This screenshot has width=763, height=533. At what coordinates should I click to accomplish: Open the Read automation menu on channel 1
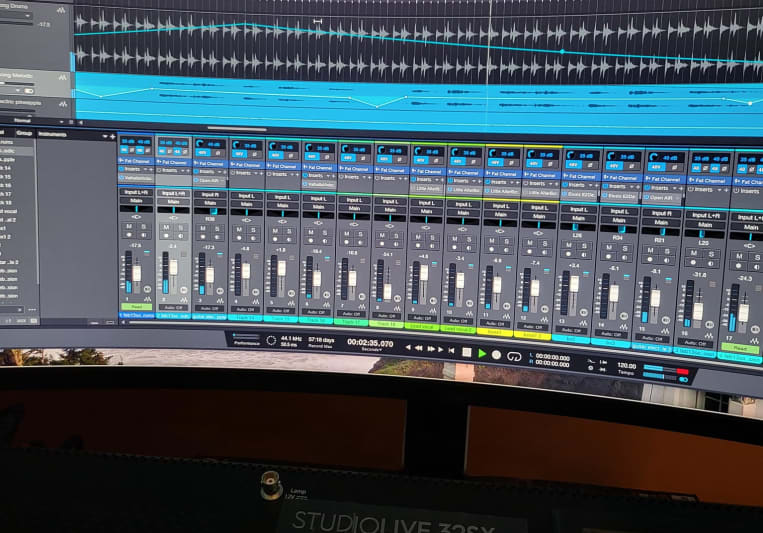click(136, 307)
